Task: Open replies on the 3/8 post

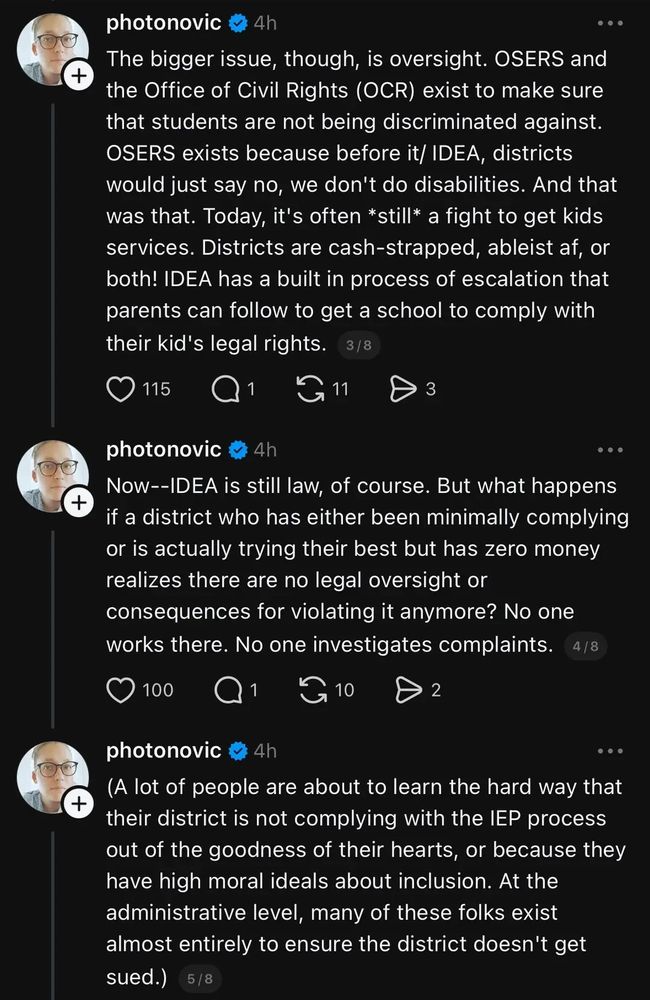Action: (x=226, y=389)
